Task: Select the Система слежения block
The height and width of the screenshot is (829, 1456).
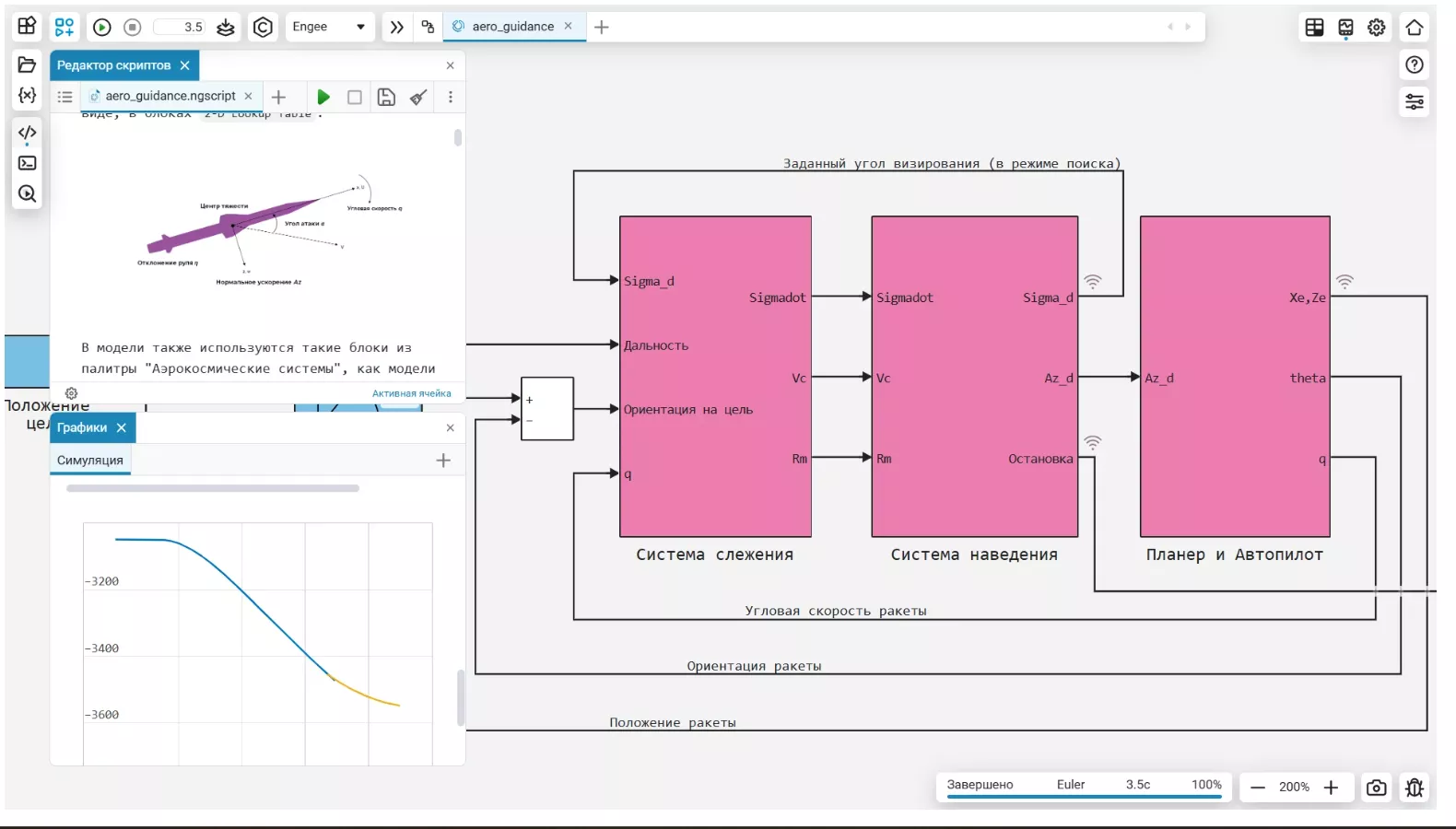Action: [715, 377]
